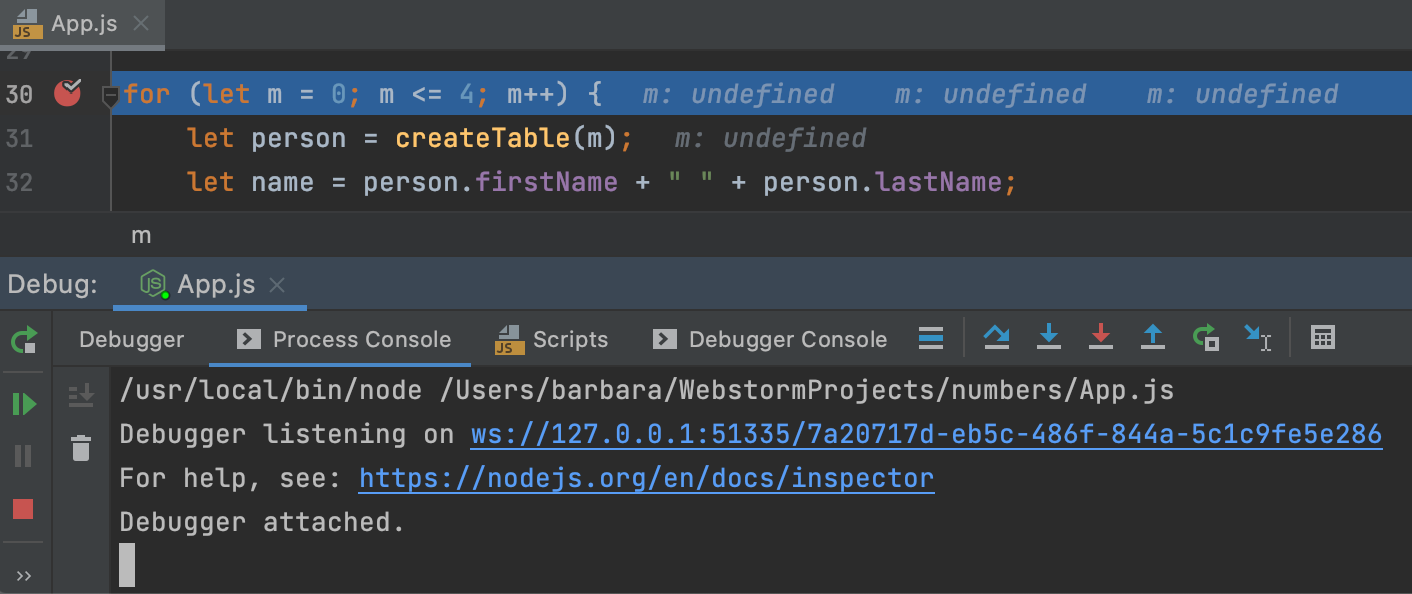
Task: Resume program execution
Action: [23, 404]
